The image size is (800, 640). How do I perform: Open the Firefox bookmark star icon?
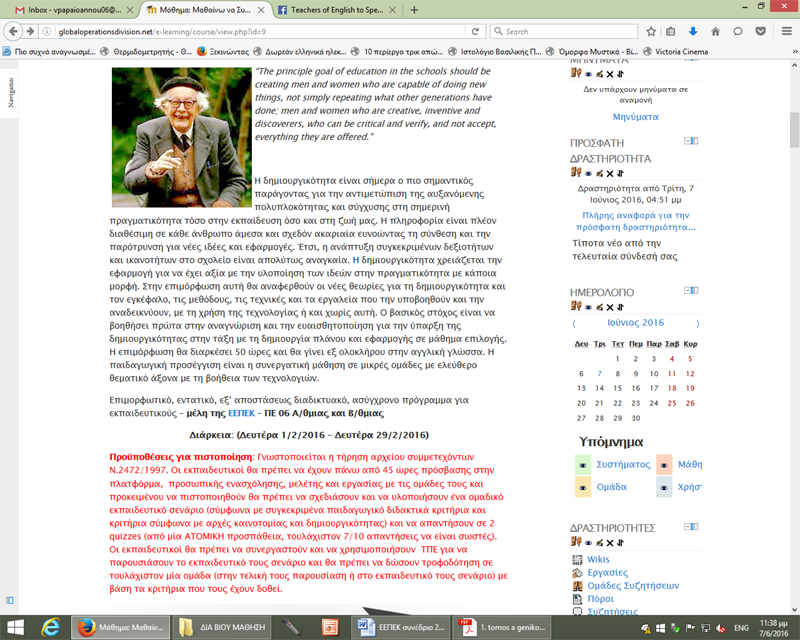(651, 32)
